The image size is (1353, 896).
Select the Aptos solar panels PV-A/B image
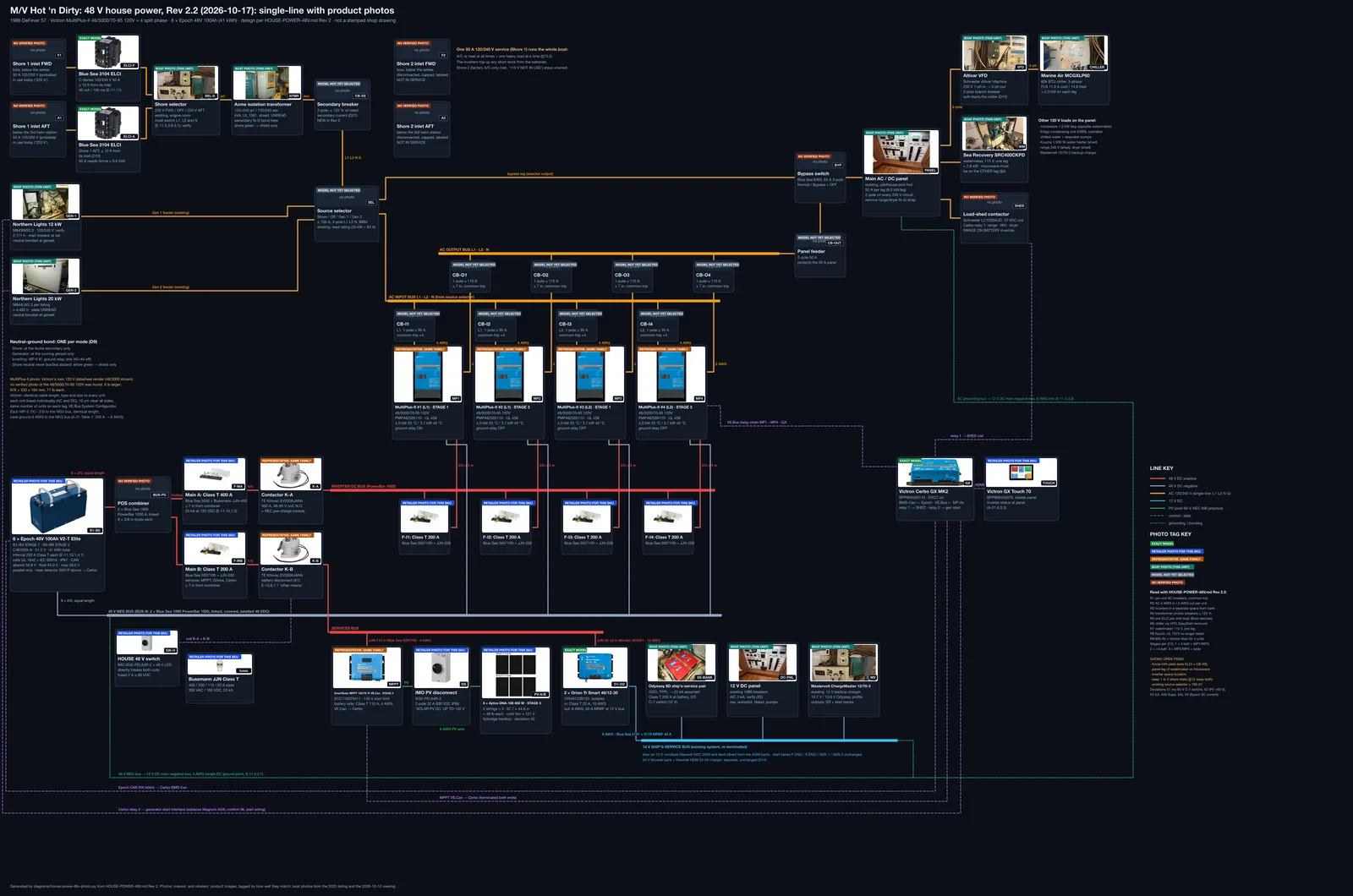[x=515, y=675]
